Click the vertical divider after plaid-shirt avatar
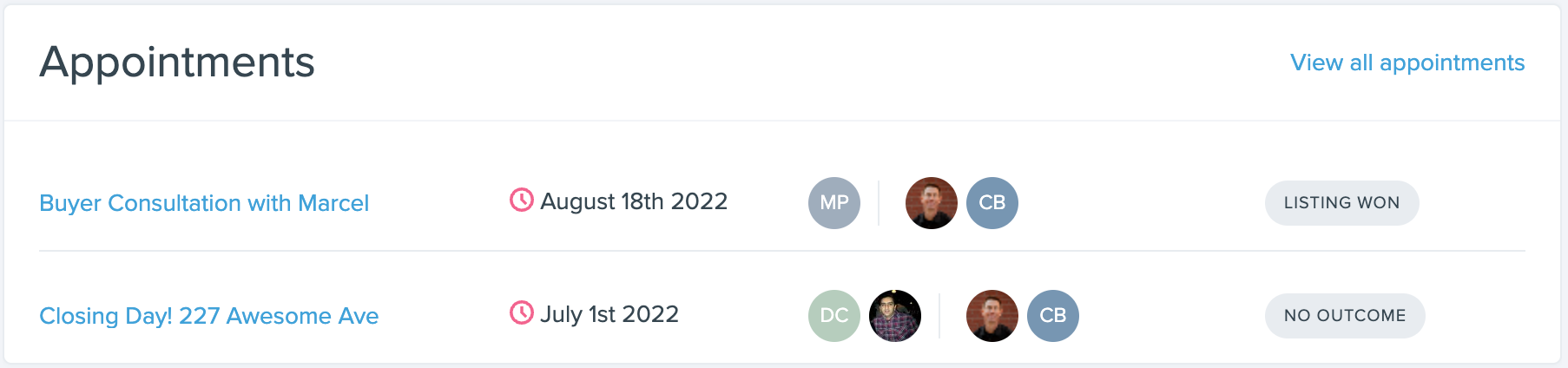Screen dimensions: 1568x368 (x=939, y=316)
